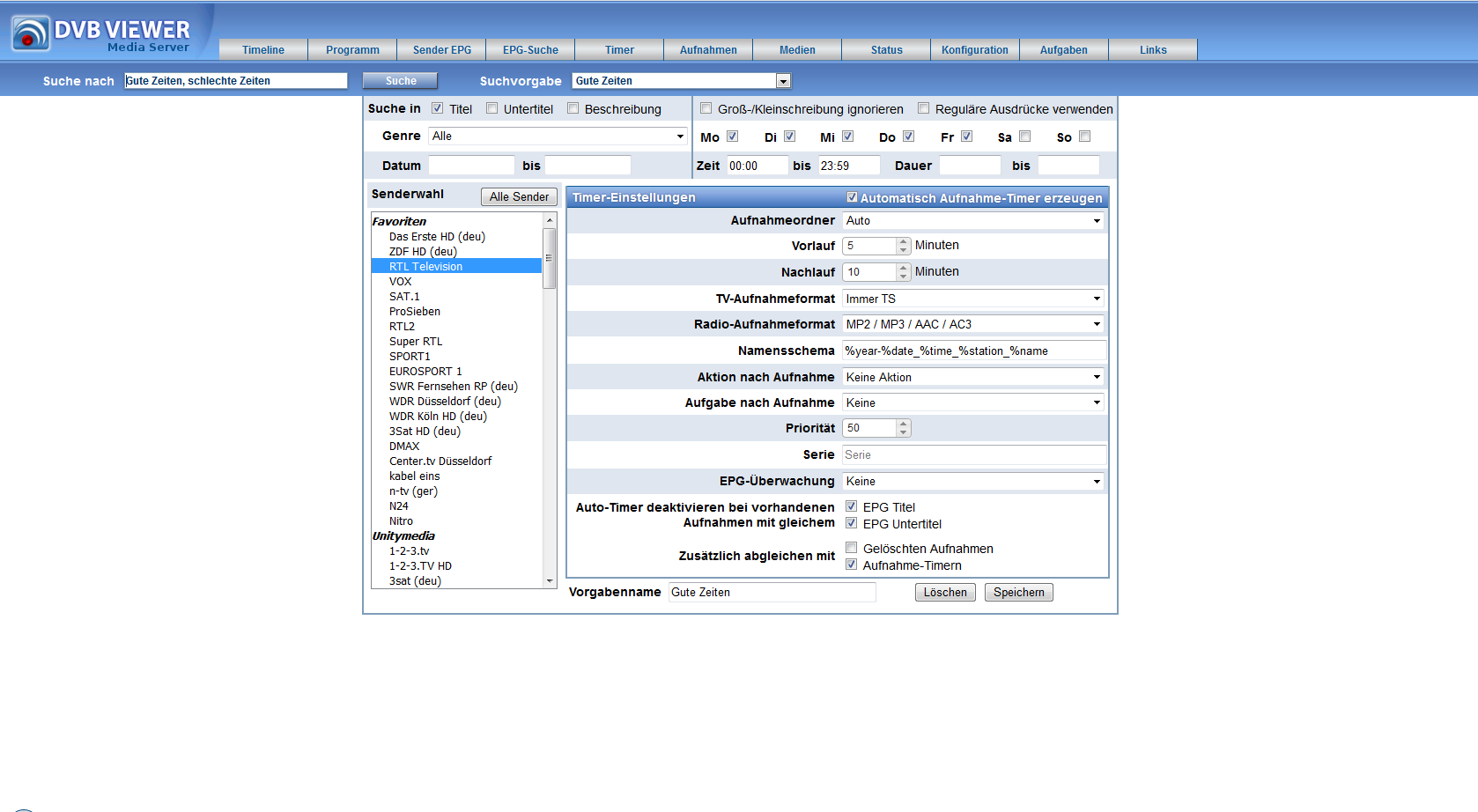Click the Datum start field
Screen dimensions: 1478x812
tap(471, 166)
